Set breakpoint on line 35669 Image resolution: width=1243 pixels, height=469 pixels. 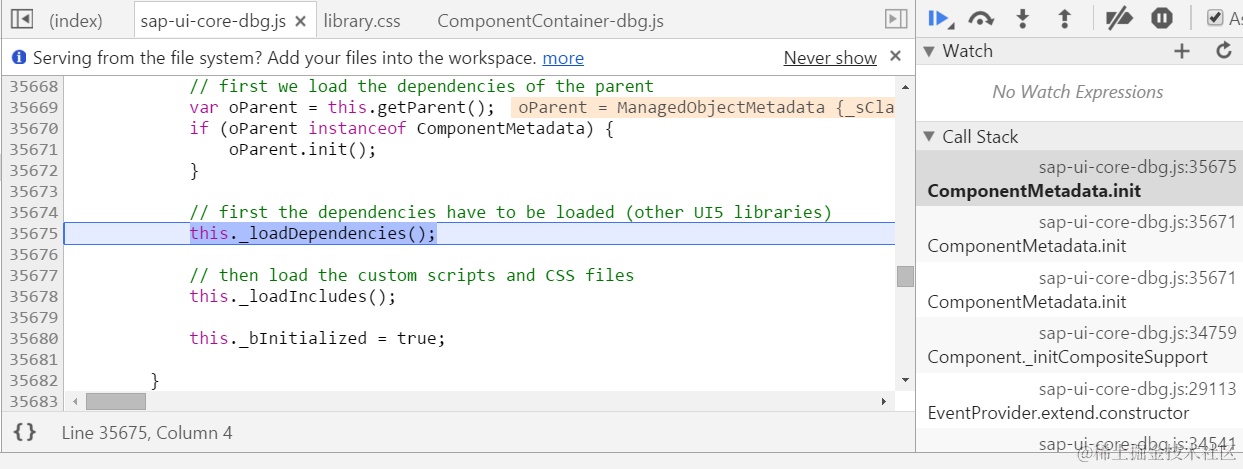33,107
